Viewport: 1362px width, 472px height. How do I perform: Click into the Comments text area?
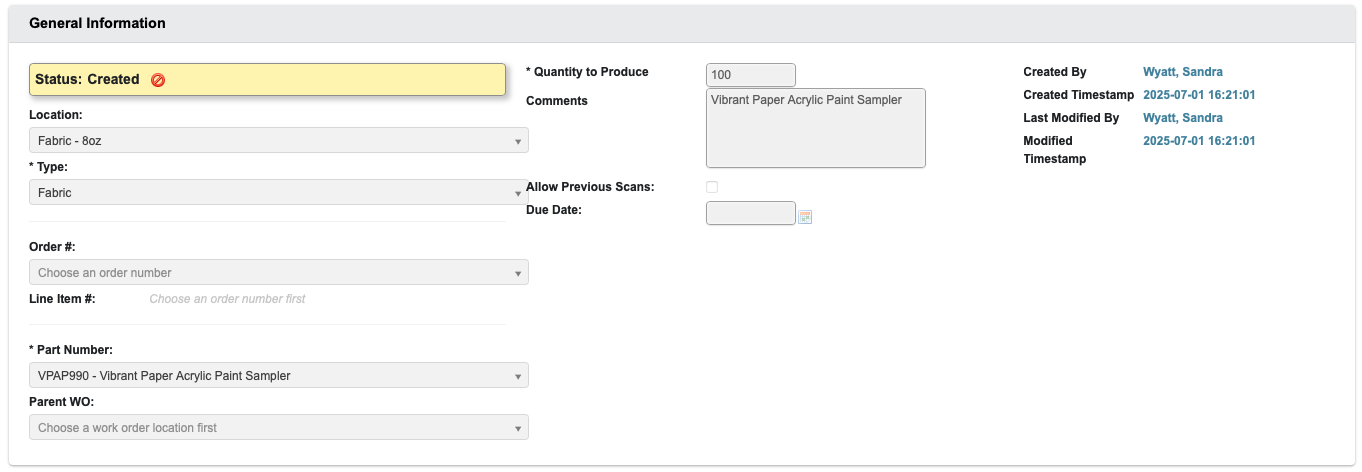pos(815,128)
